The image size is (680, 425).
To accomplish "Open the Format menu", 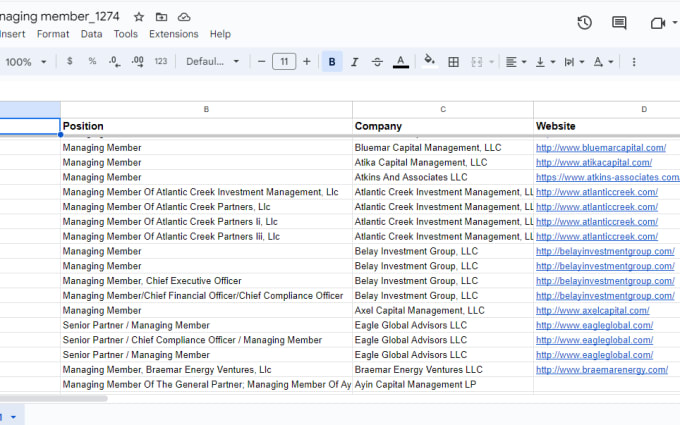I will click(x=53, y=34).
